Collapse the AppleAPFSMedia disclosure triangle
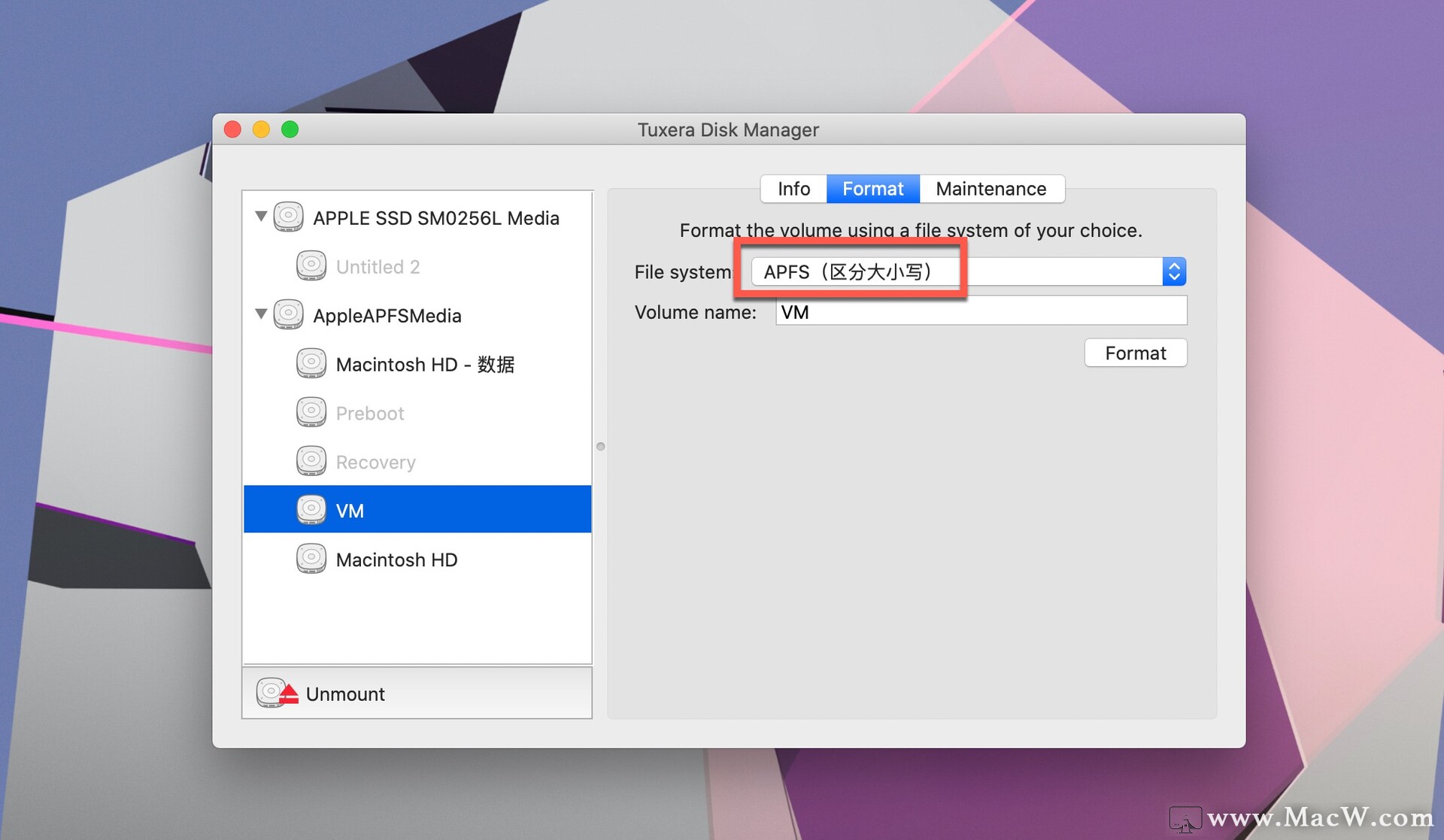Screen dimensions: 1444x840 (261, 314)
